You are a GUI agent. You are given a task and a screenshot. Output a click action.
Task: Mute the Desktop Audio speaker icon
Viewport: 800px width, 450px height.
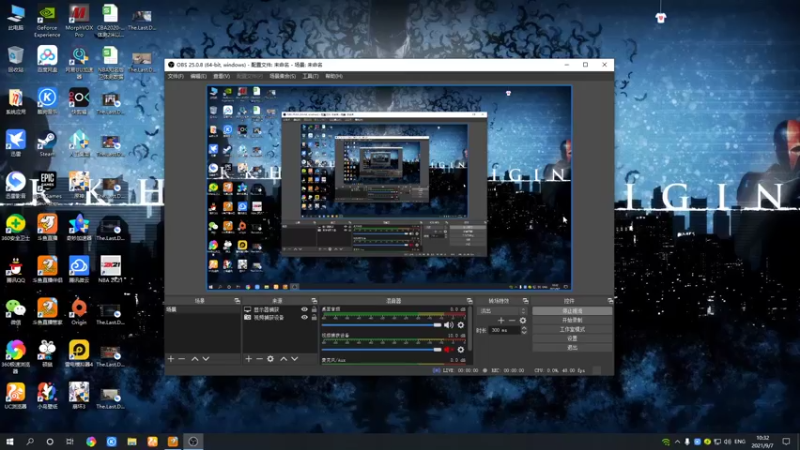pos(448,325)
